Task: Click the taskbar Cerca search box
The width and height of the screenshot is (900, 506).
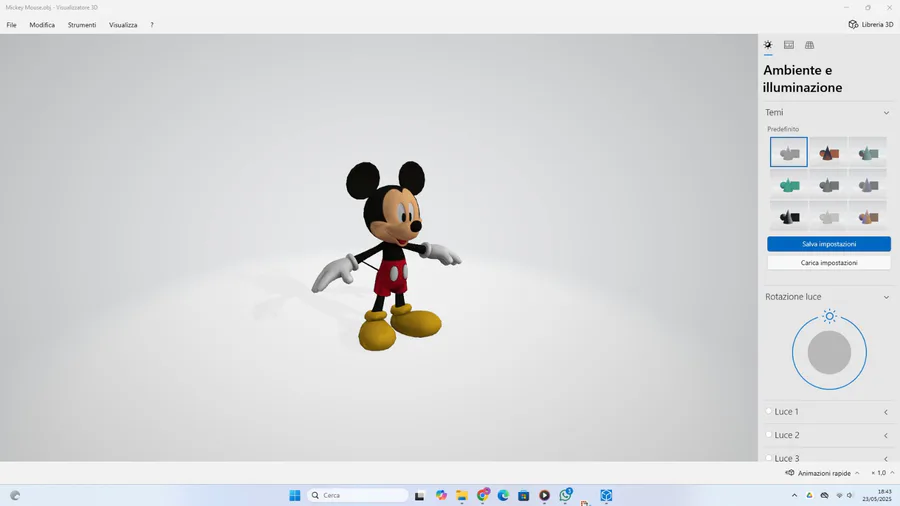Action: [x=358, y=495]
